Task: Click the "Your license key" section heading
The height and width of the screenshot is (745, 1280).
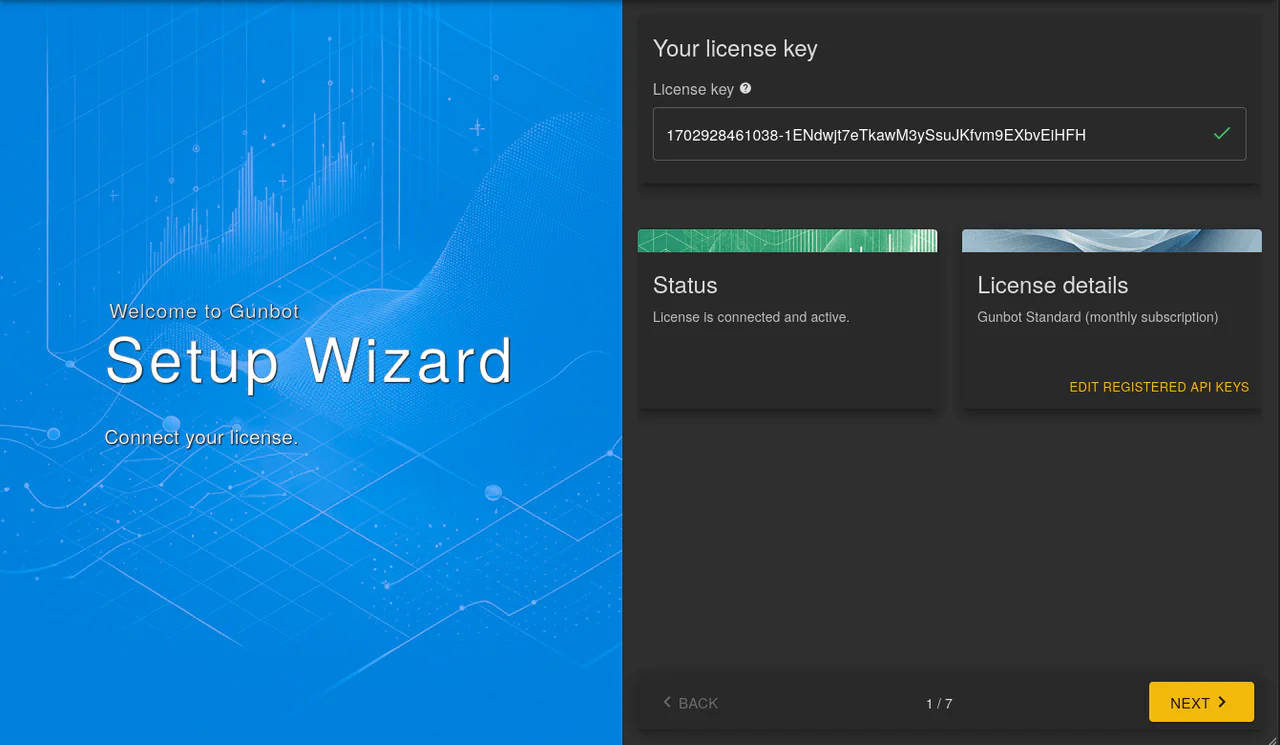Action: 735,48
